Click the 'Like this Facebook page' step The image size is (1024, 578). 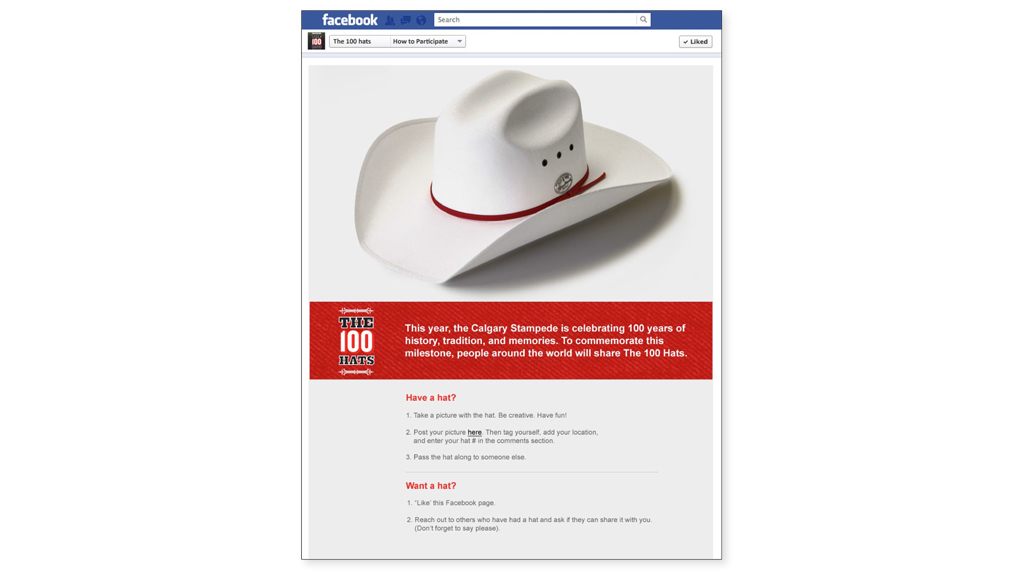click(451, 503)
